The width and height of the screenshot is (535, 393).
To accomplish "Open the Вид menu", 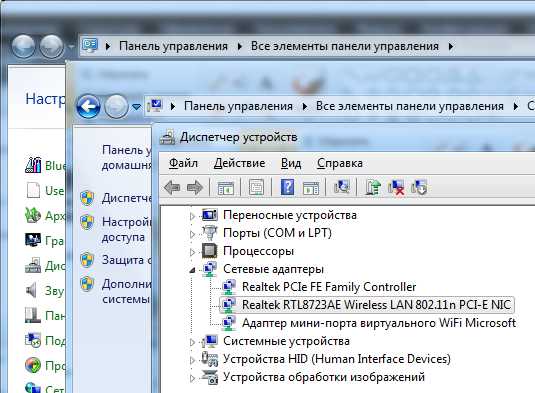I will click(x=291, y=163).
